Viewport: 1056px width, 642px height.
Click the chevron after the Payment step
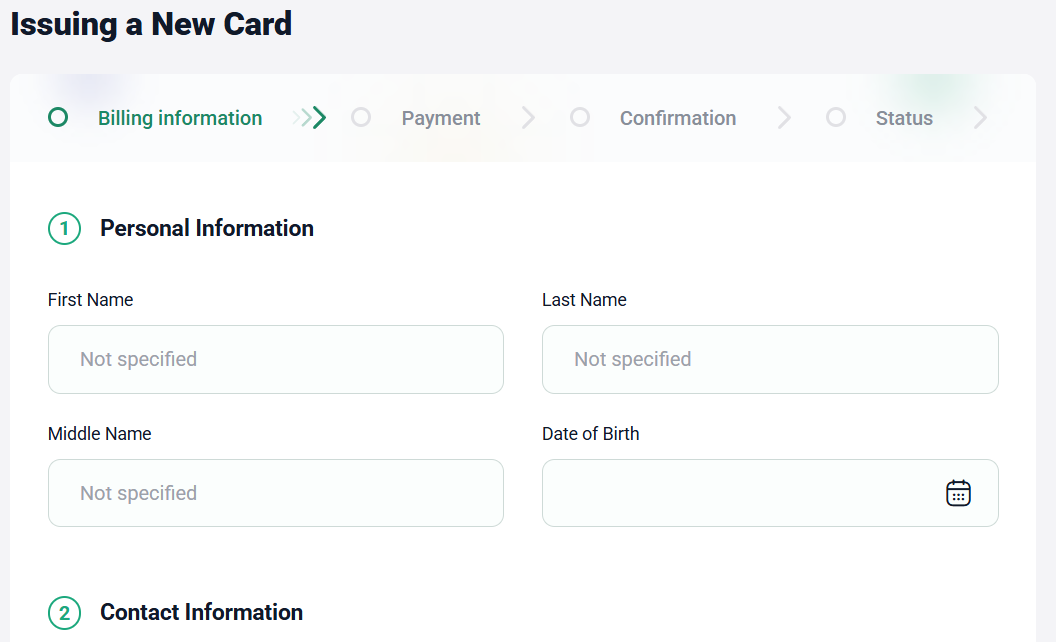(x=528, y=118)
